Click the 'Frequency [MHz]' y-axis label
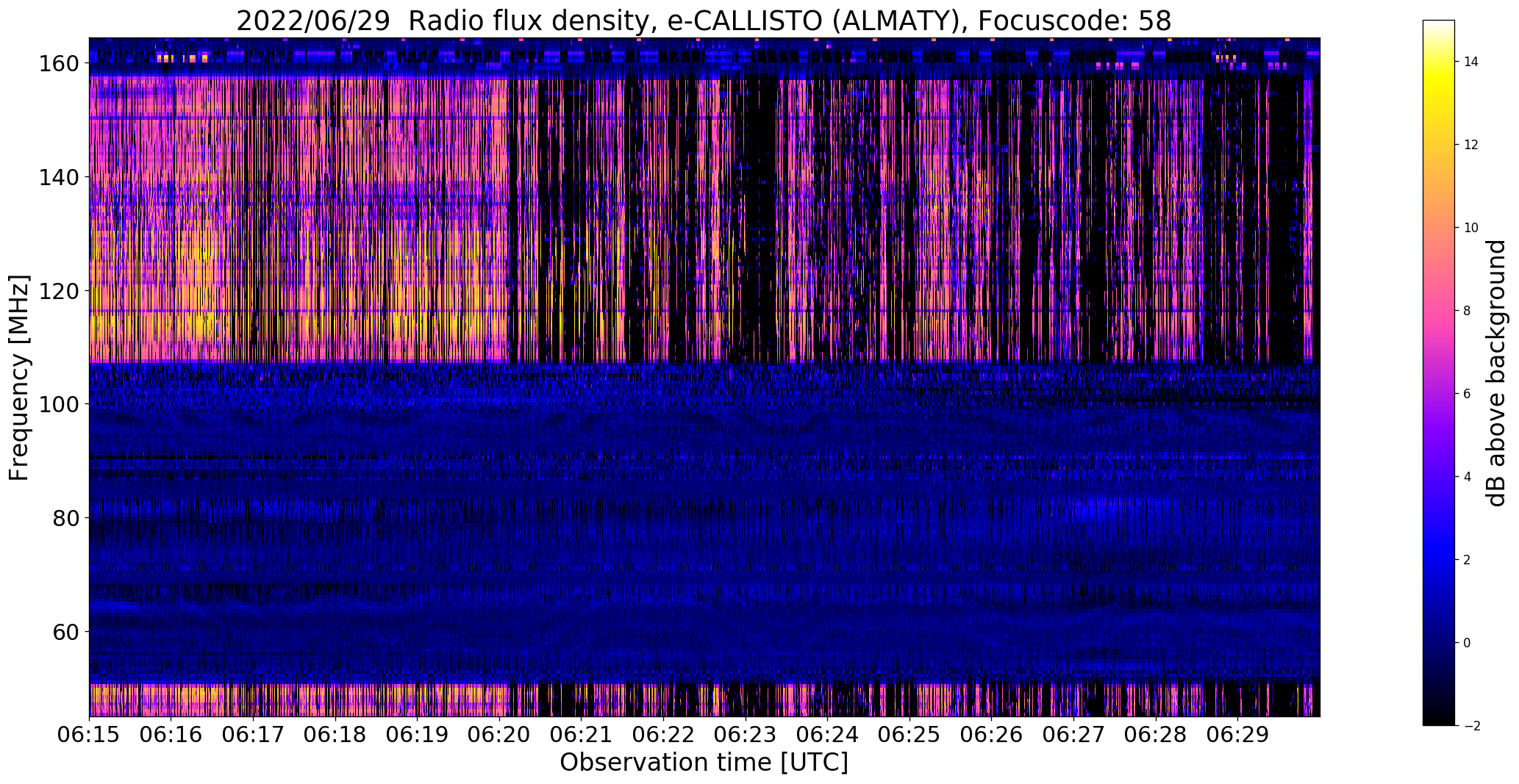The width and height of the screenshot is (1519, 784). 19,378
